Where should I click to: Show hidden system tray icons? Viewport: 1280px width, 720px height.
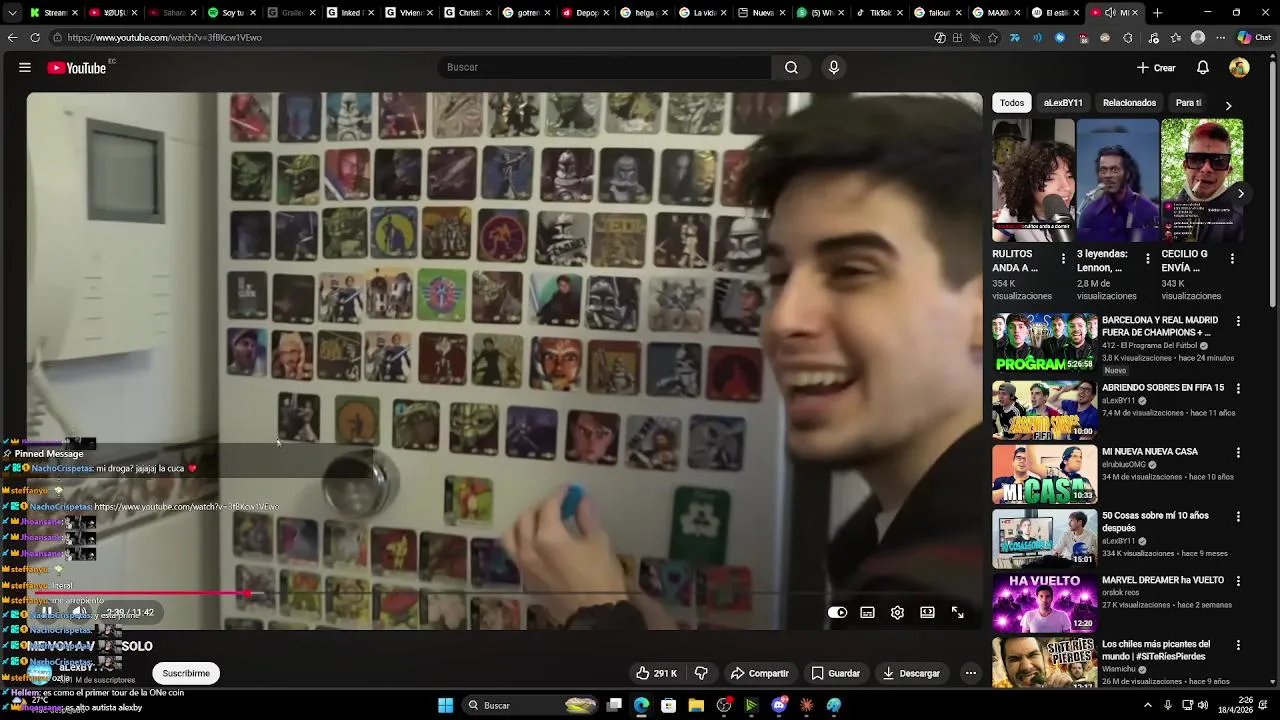[x=1147, y=705]
